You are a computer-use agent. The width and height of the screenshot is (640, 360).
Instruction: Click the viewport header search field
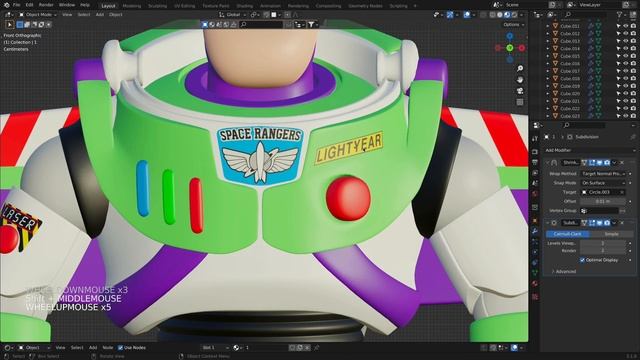[261, 24]
